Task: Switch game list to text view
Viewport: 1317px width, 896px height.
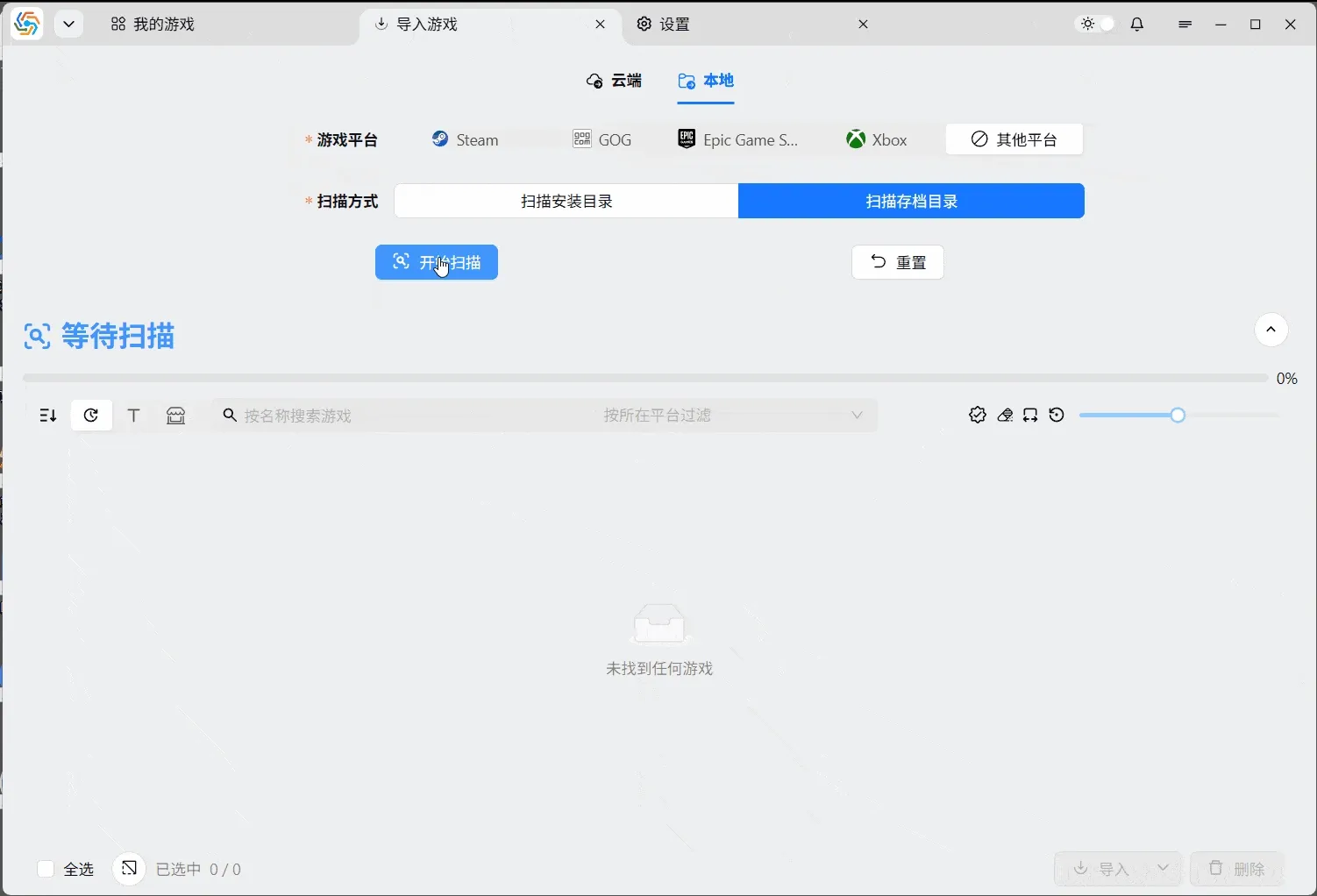Action: coord(133,415)
